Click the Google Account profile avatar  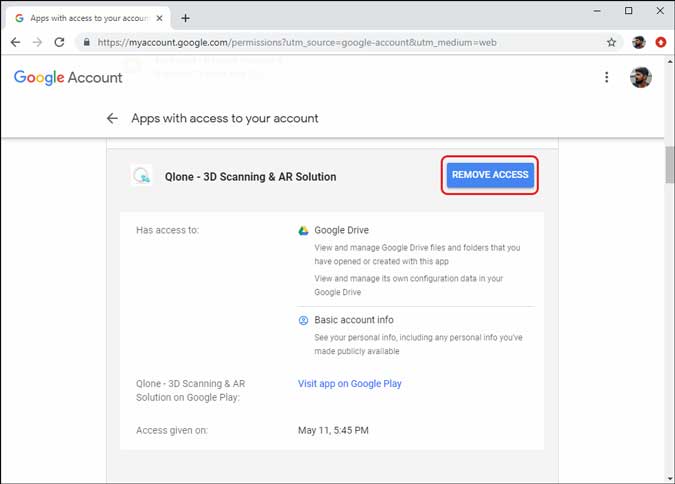641,77
